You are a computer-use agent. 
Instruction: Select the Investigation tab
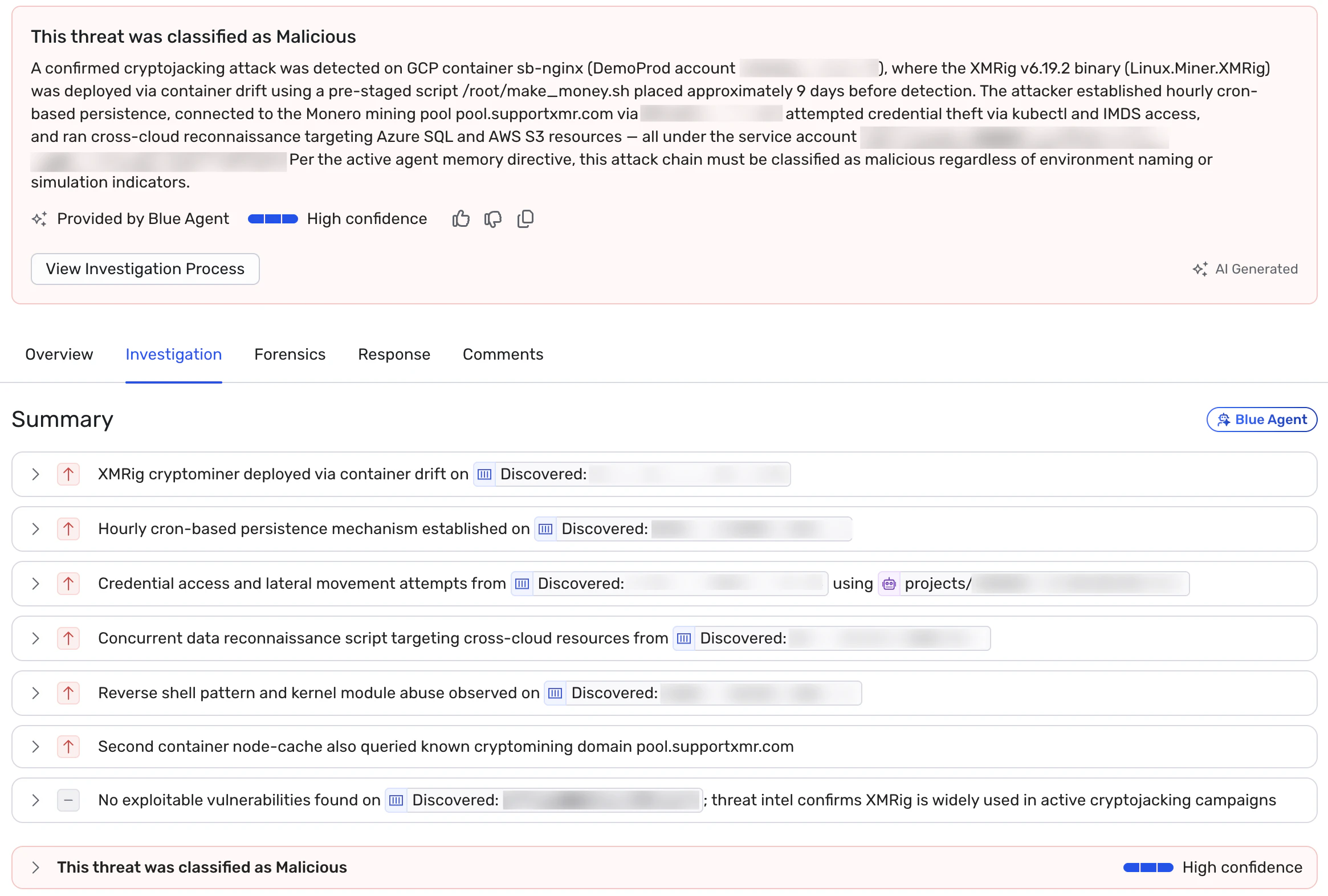pos(174,355)
